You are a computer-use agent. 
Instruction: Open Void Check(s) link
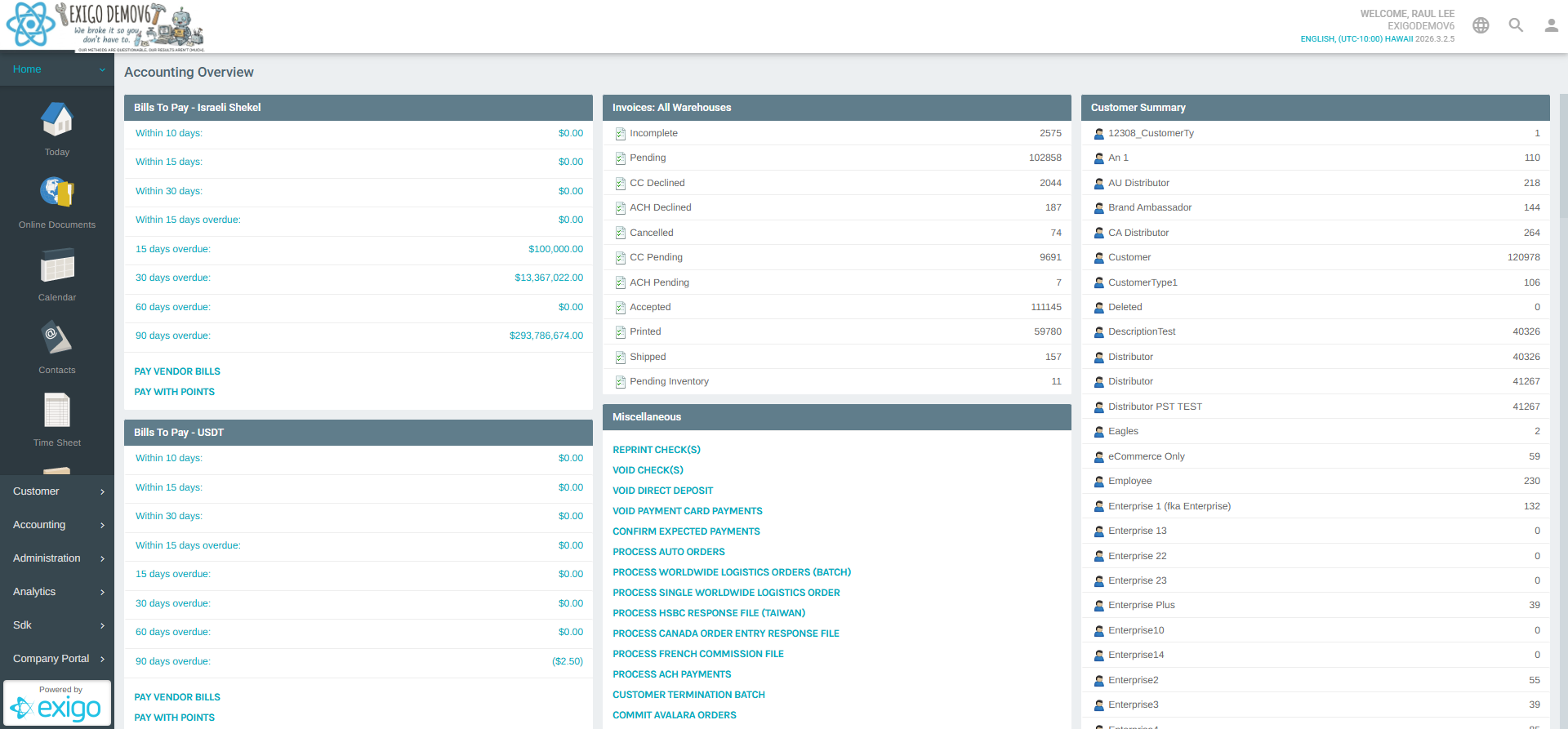click(648, 470)
